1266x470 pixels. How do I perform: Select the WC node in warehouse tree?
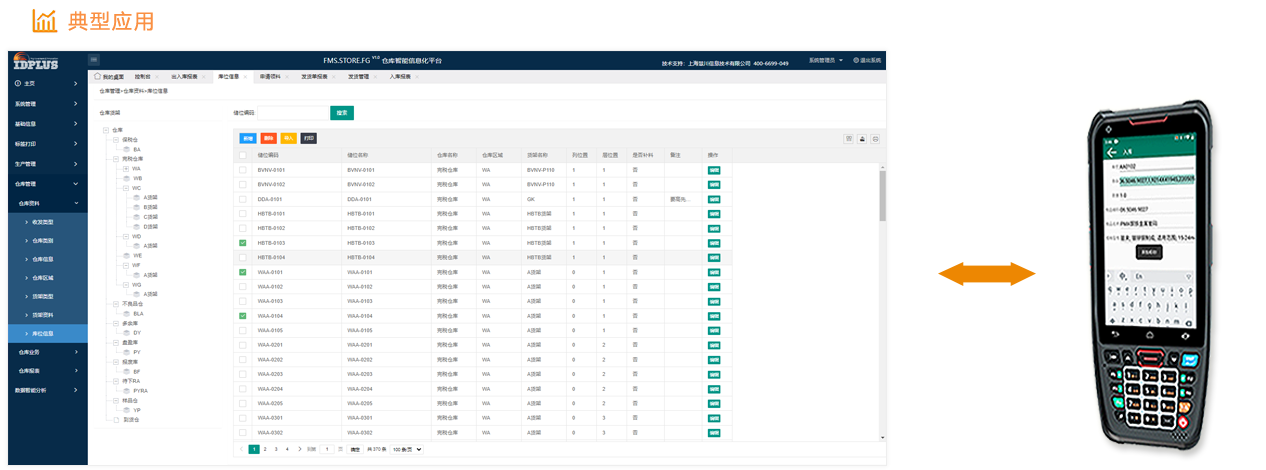coord(137,188)
